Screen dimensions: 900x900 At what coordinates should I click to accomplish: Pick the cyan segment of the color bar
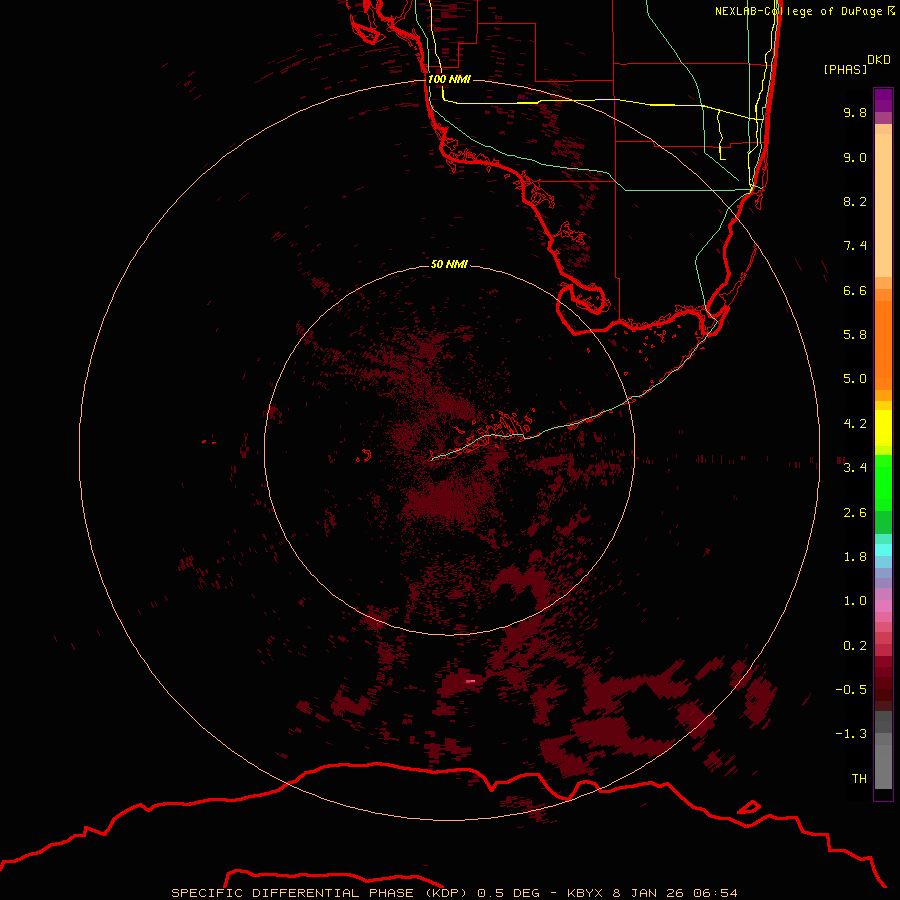(x=883, y=549)
